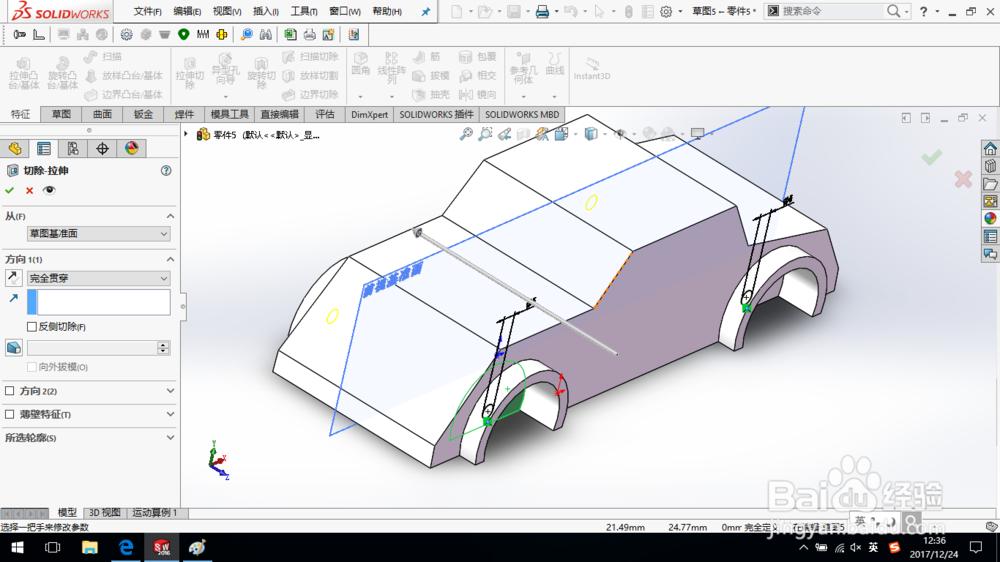Click the Hole Wizard screw toolbar icon
1000x562 pixels.
[20, 34]
